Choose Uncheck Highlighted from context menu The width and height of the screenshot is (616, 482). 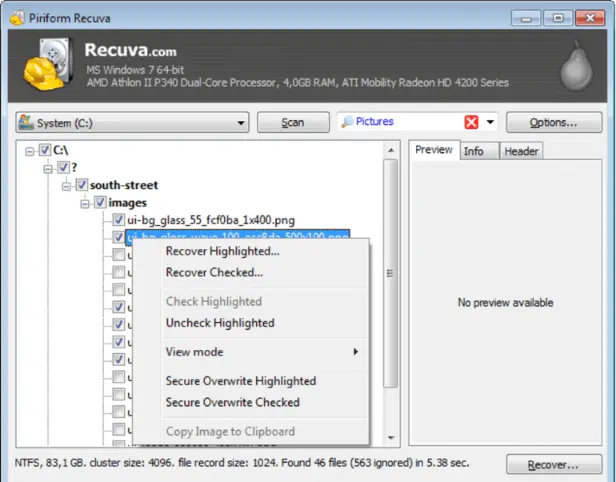click(251, 323)
